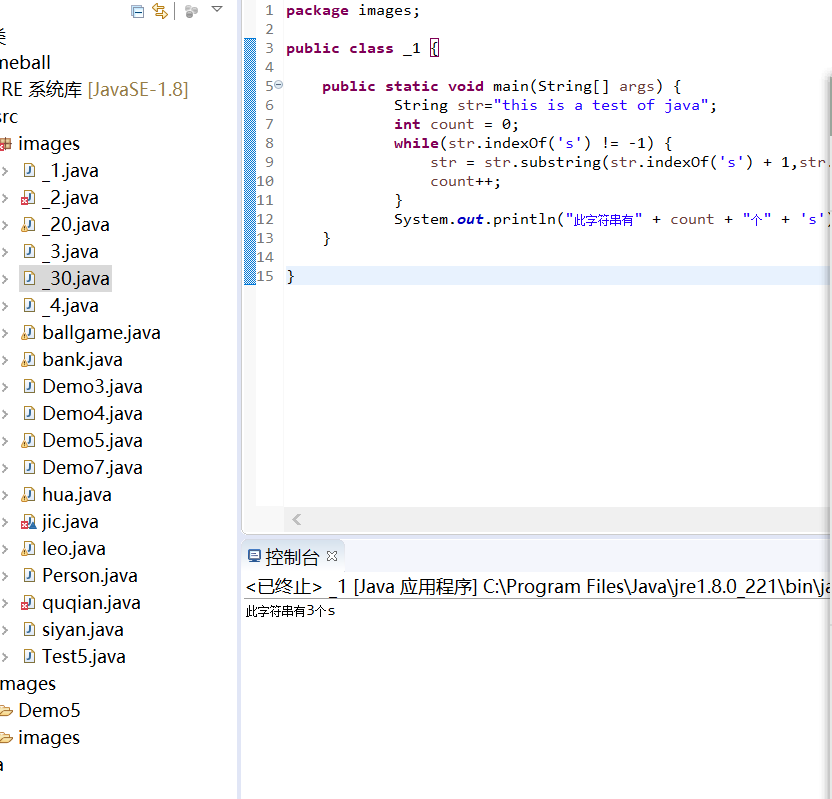Click the while keyword on line 8

(x=416, y=143)
